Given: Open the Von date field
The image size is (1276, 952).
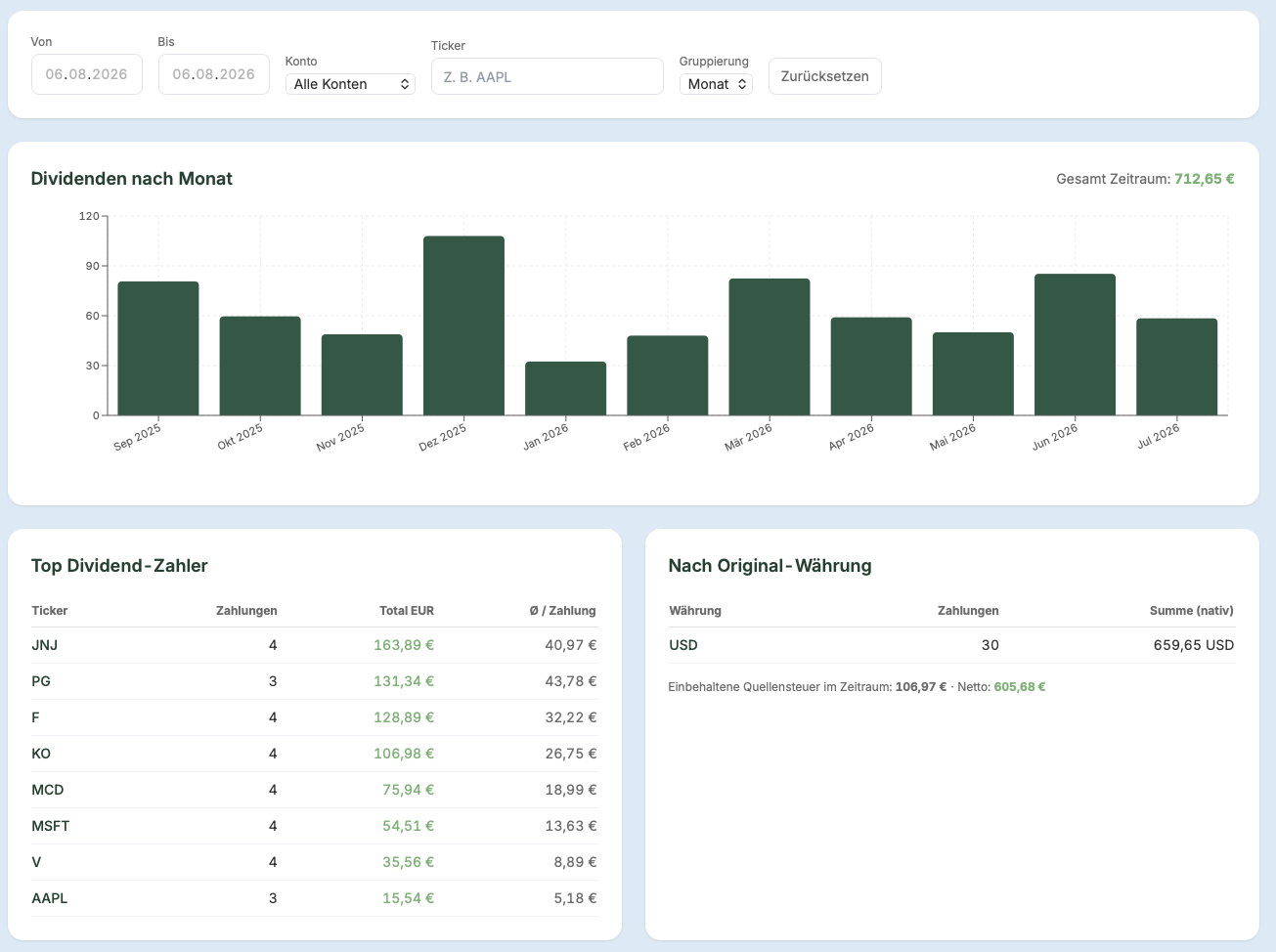Looking at the screenshot, I should tap(87, 74).
